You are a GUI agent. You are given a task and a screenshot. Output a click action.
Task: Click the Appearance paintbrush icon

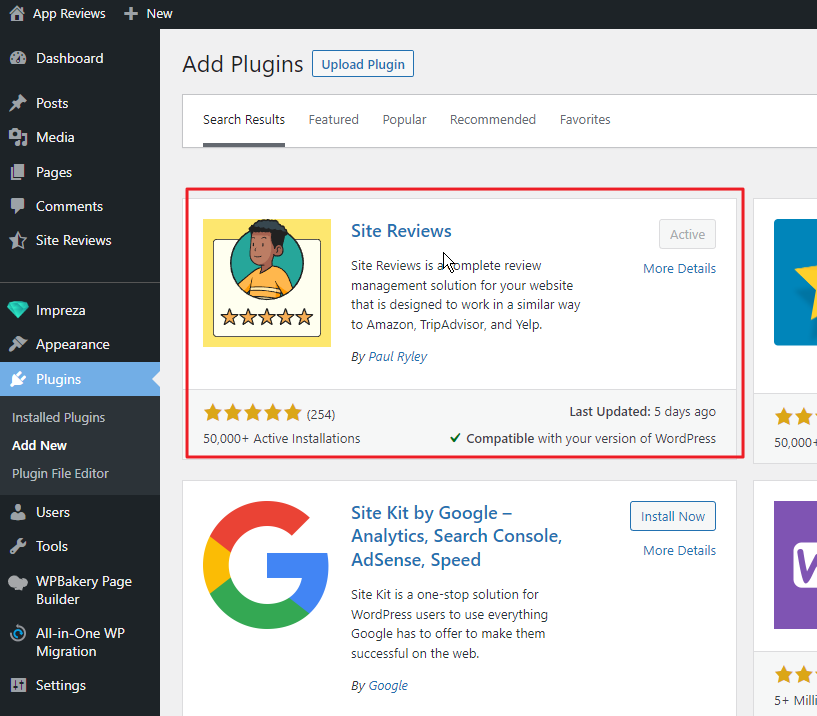coord(18,344)
